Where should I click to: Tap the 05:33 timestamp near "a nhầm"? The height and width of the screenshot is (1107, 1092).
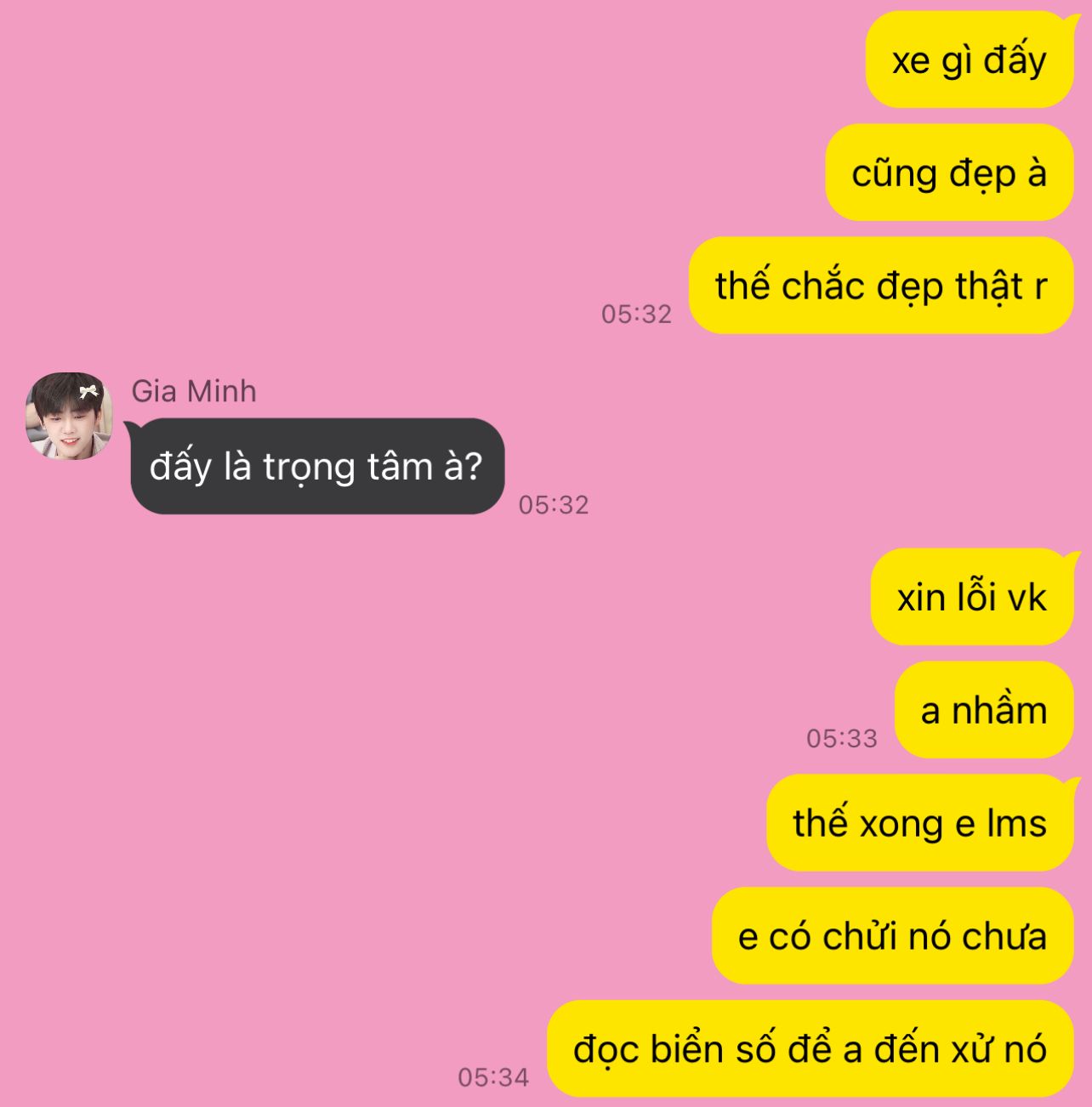pyautogui.click(x=842, y=738)
